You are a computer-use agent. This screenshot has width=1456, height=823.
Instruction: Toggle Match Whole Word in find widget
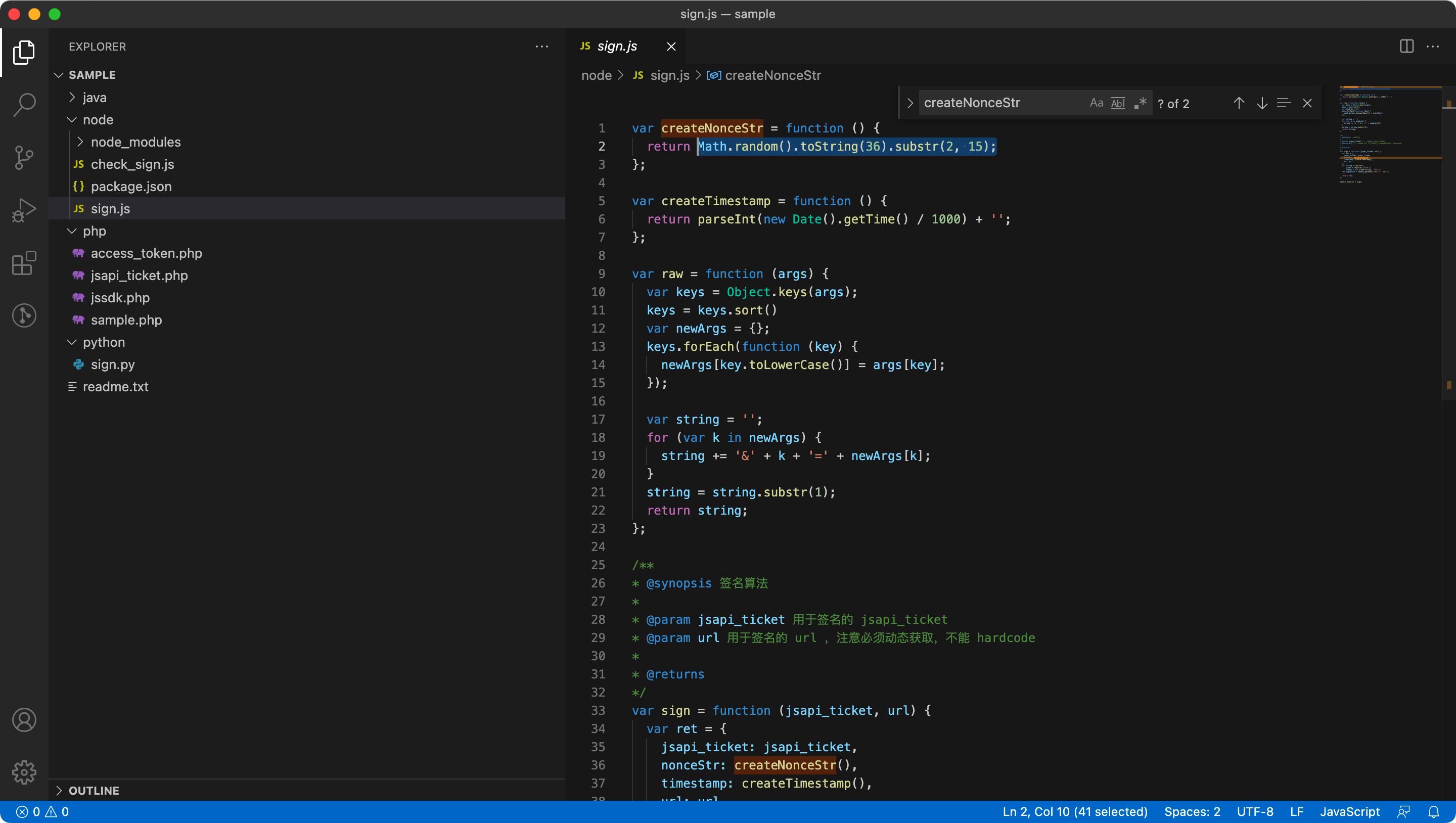[1118, 103]
